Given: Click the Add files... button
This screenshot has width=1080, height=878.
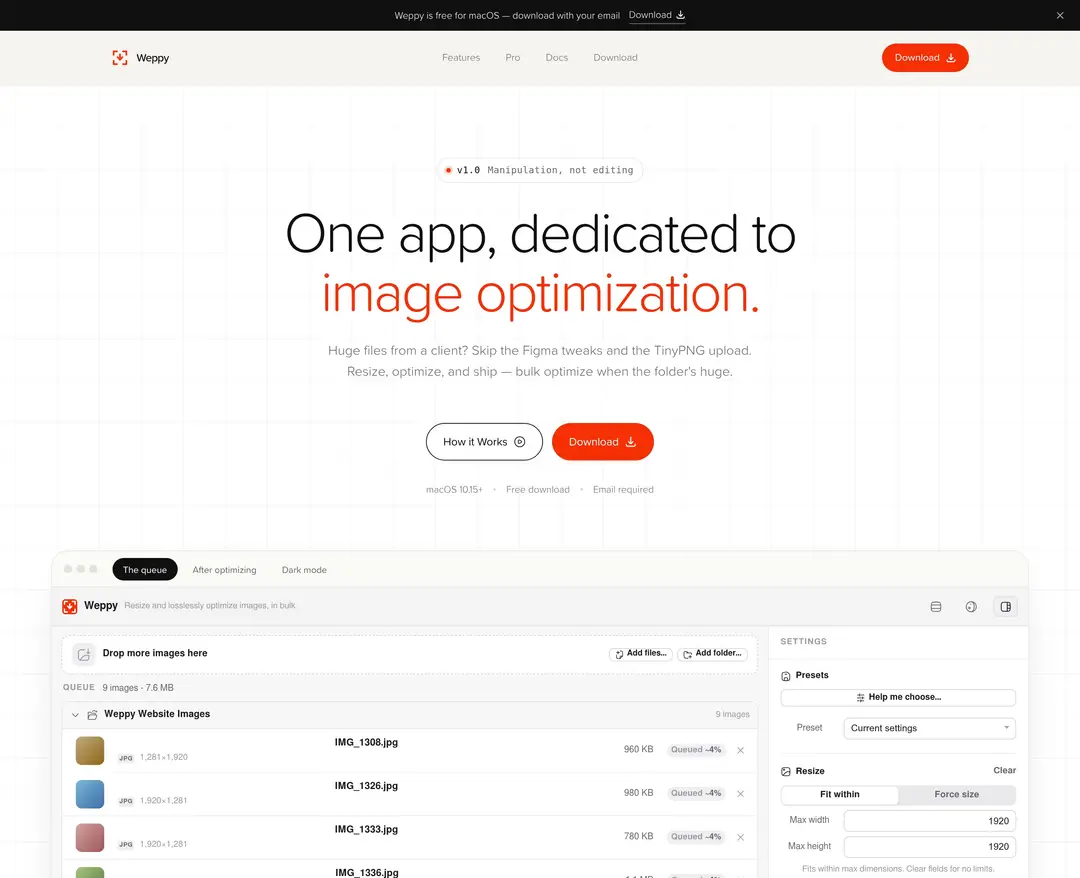Looking at the screenshot, I should (x=641, y=654).
